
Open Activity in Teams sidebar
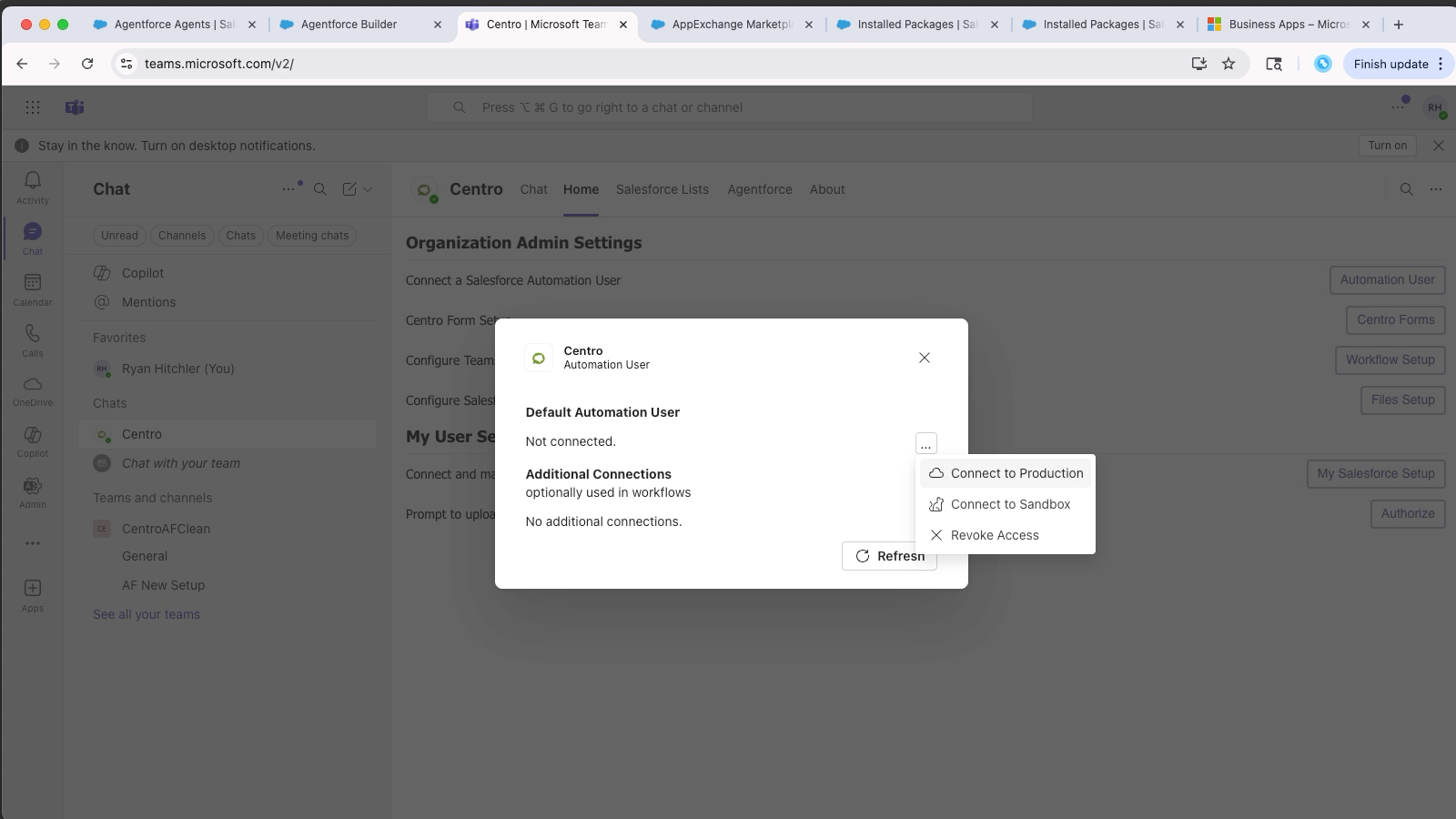pyautogui.click(x=33, y=187)
